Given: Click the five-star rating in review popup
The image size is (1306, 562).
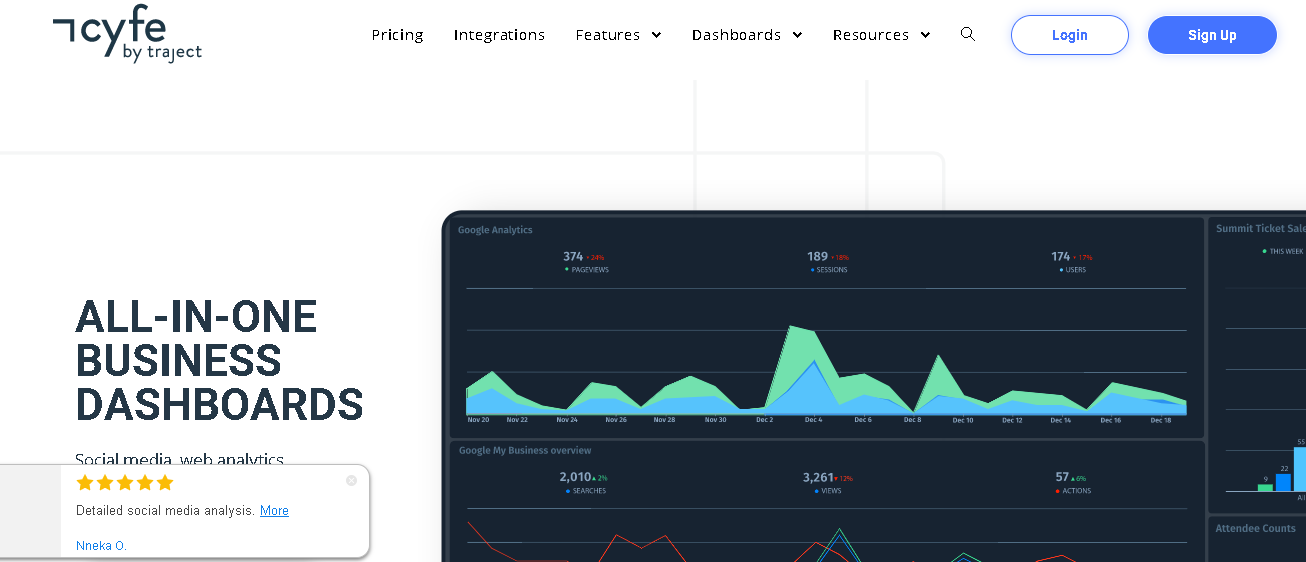Looking at the screenshot, I should pos(125,483).
